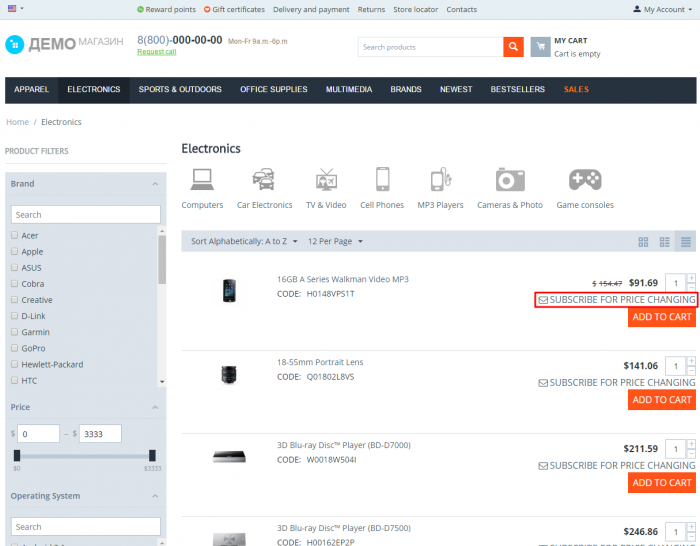The height and width of the screenshot is (546, 700).
Task: Check the Apple brand checkbox
Action: [x=14, y=251]
